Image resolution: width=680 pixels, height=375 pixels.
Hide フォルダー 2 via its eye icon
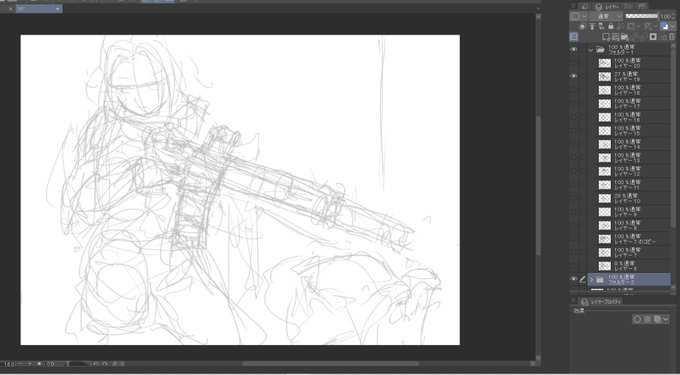pos(573,279)
